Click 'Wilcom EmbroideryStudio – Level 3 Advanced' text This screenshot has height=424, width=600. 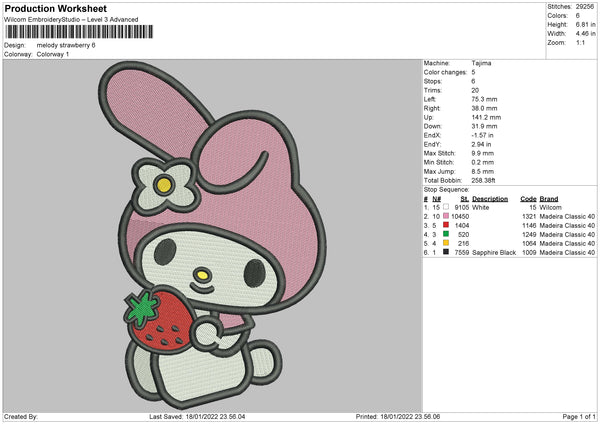71,20
